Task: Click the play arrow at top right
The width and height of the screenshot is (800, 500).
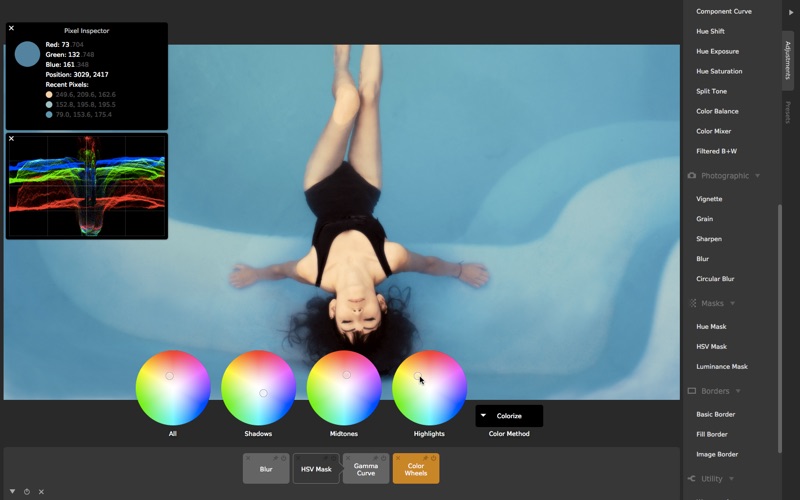Action: pyautogui.click(x=791, y=12)
